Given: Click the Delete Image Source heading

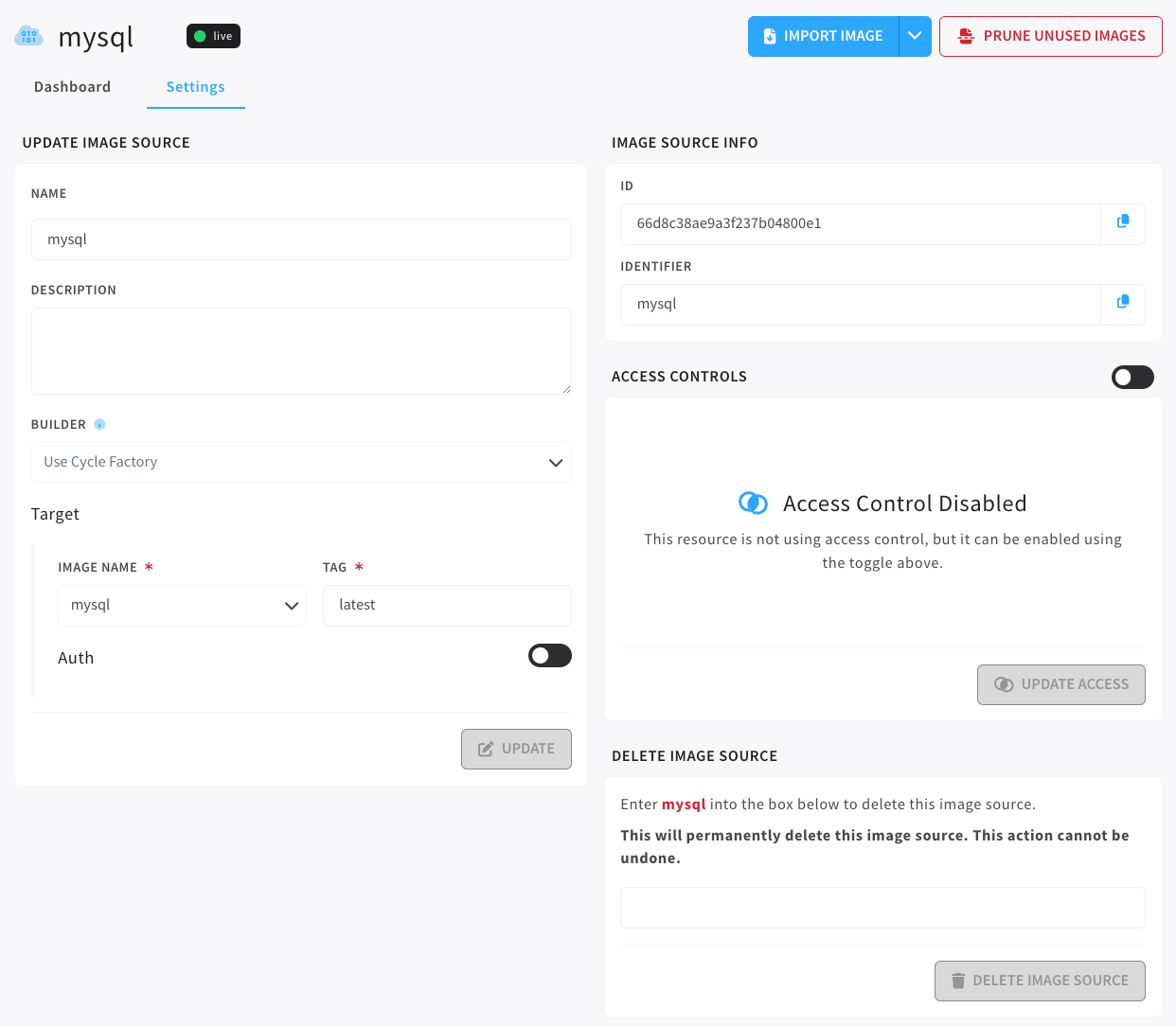Looking at the screenshot, I should 694,756.
